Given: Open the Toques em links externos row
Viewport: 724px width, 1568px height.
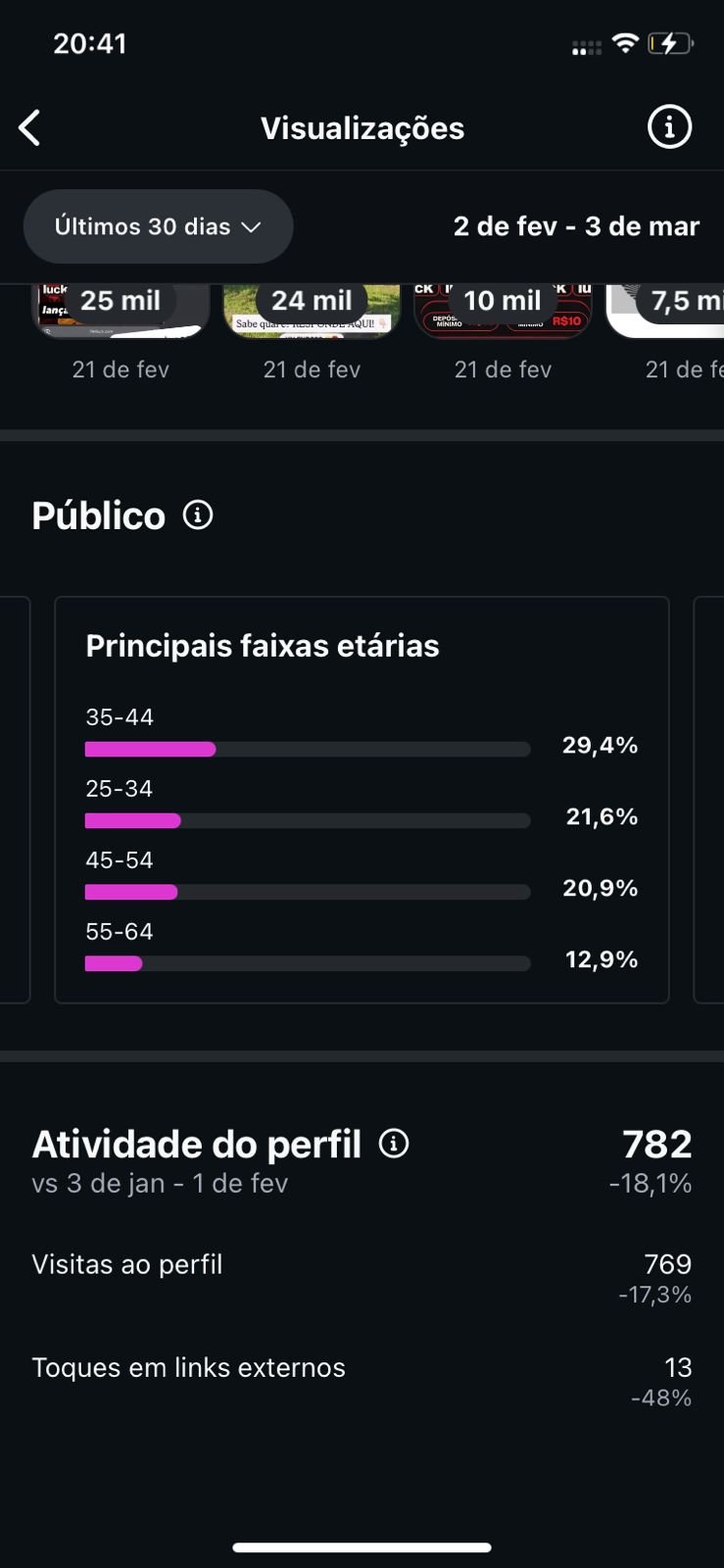Looking at the screenshot, I should click(x=362, y=1381).
